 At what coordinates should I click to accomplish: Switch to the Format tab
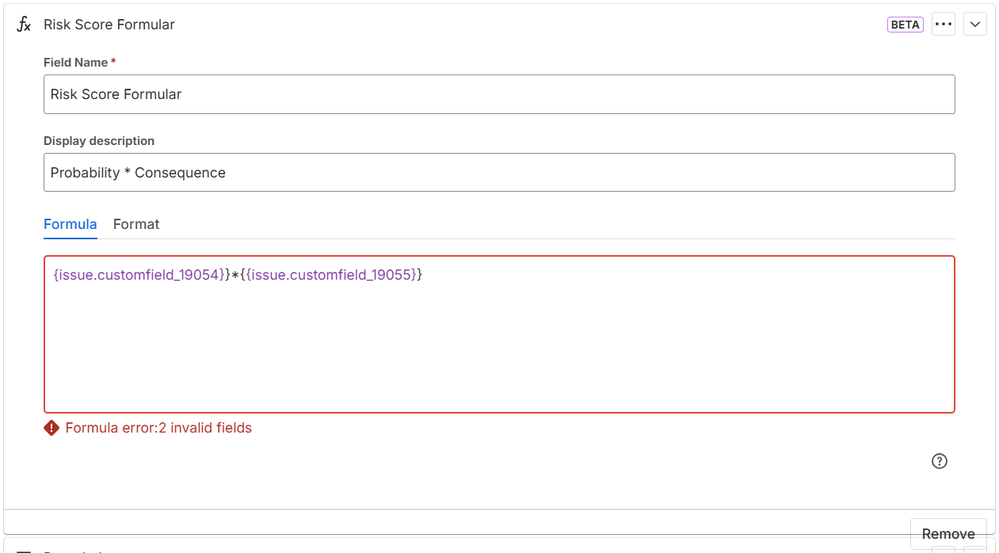(136, 224)
